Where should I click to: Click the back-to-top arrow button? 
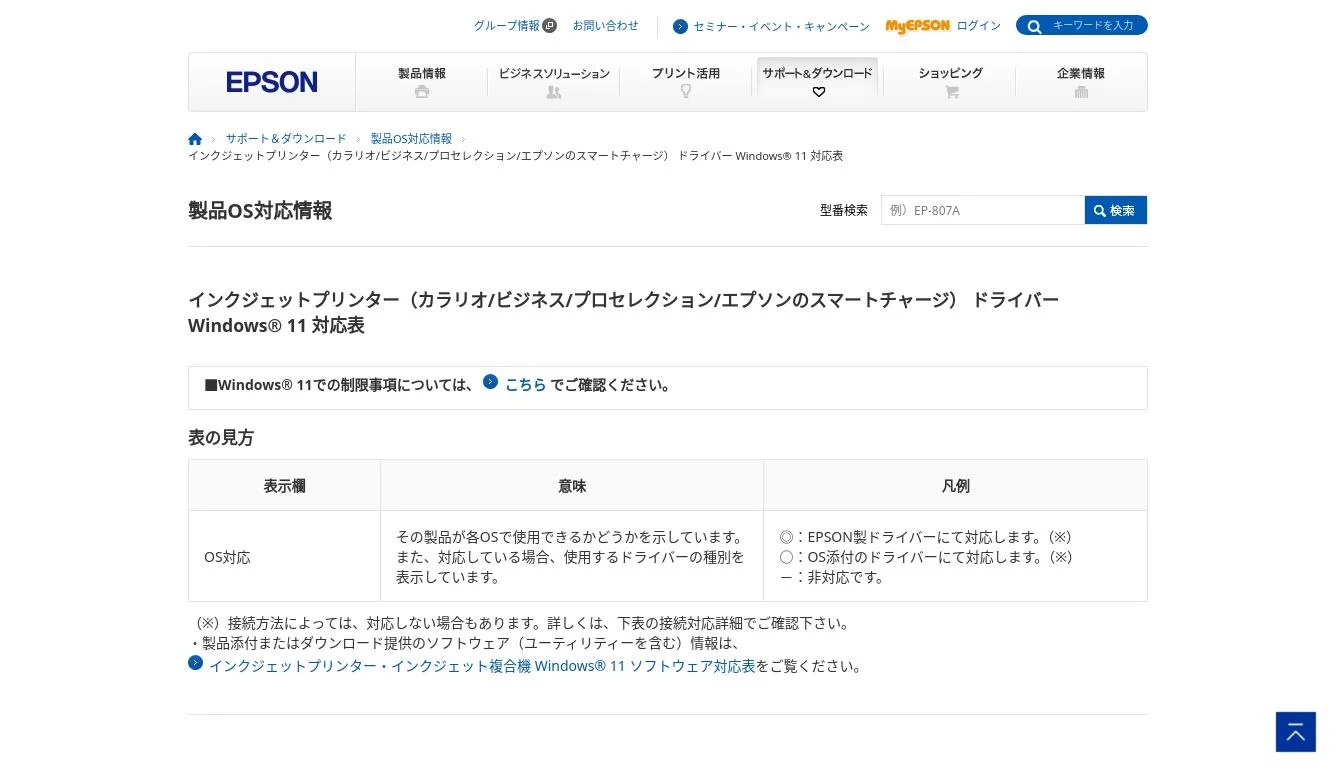pyautogui.click(x=1296, y=732)
